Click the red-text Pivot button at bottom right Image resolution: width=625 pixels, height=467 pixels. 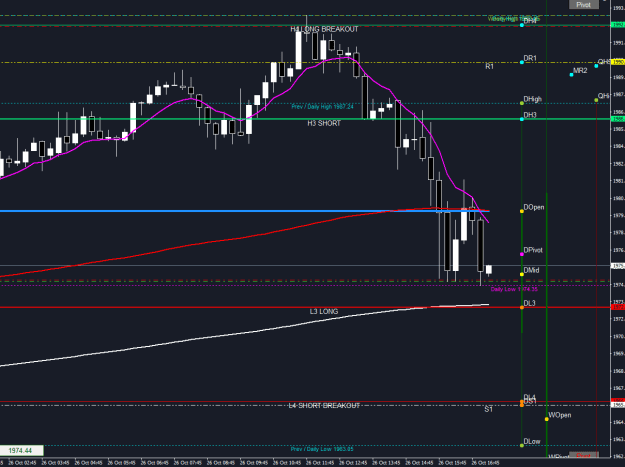click(x=584, y=455)
